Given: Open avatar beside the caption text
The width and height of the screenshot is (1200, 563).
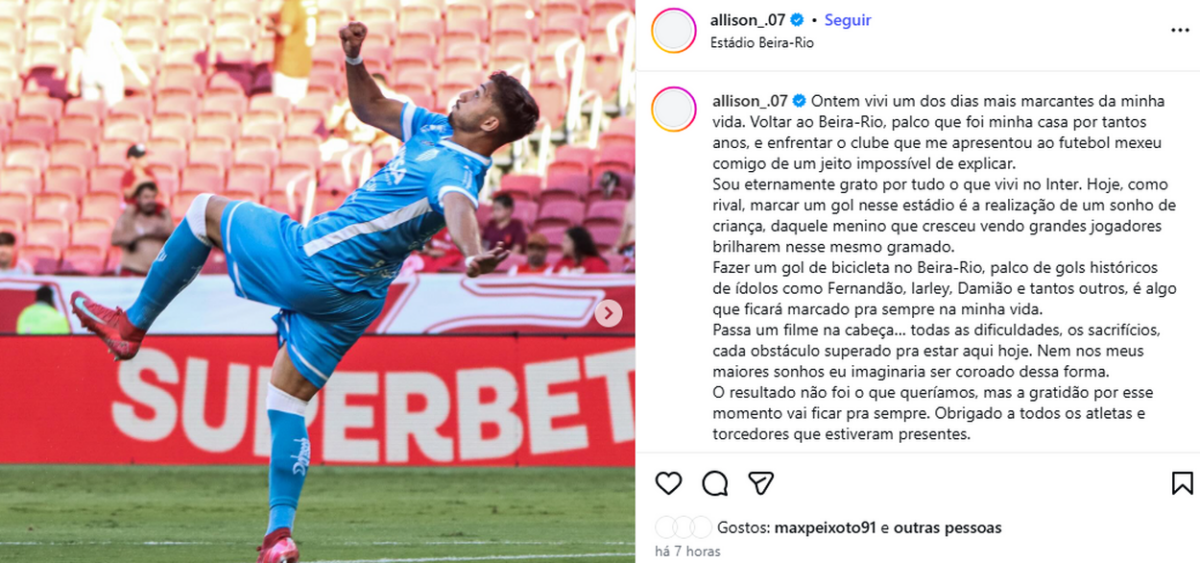Looking at the screenshot, I should [673, 110].
